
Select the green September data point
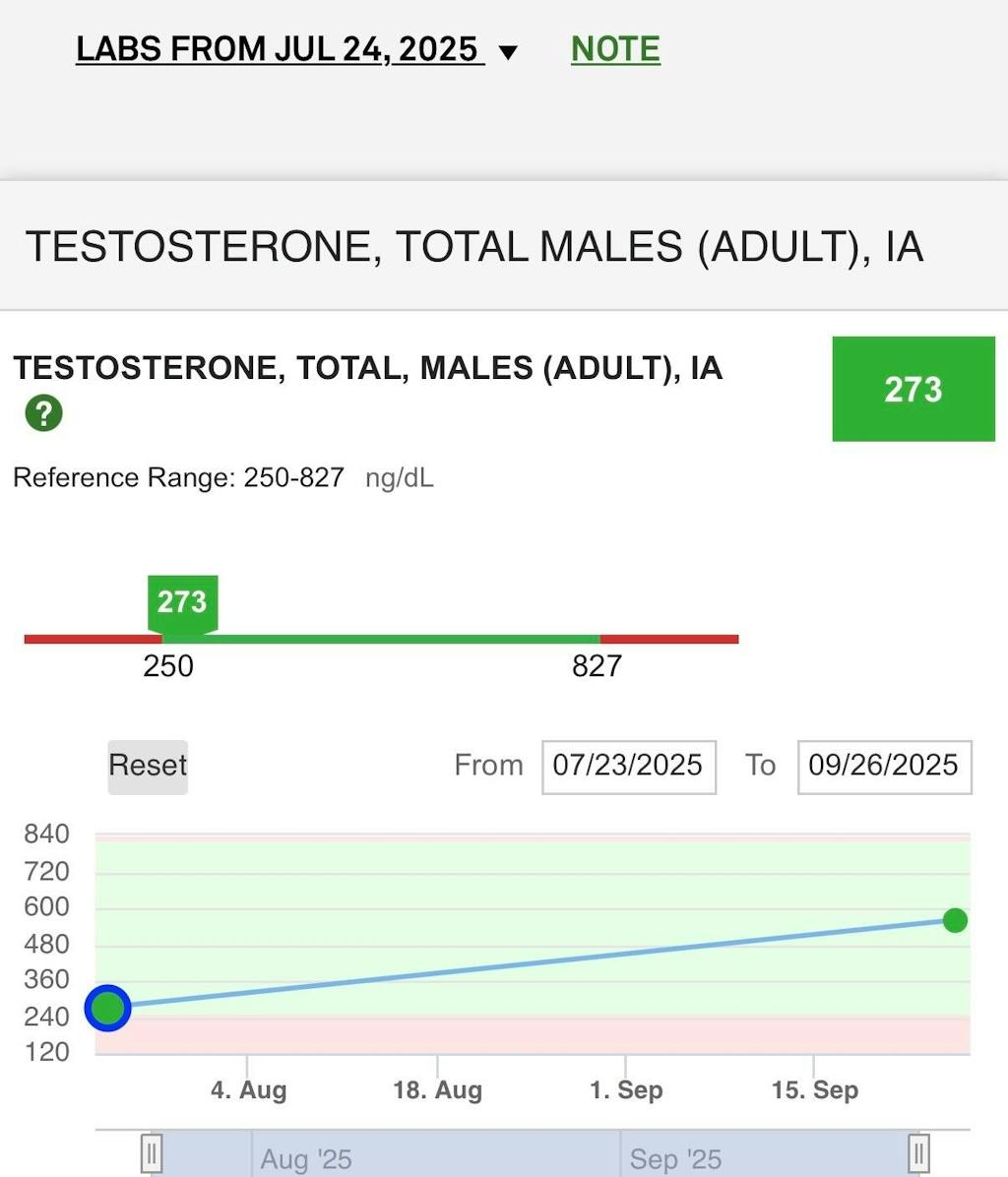[x=954, y=920]
